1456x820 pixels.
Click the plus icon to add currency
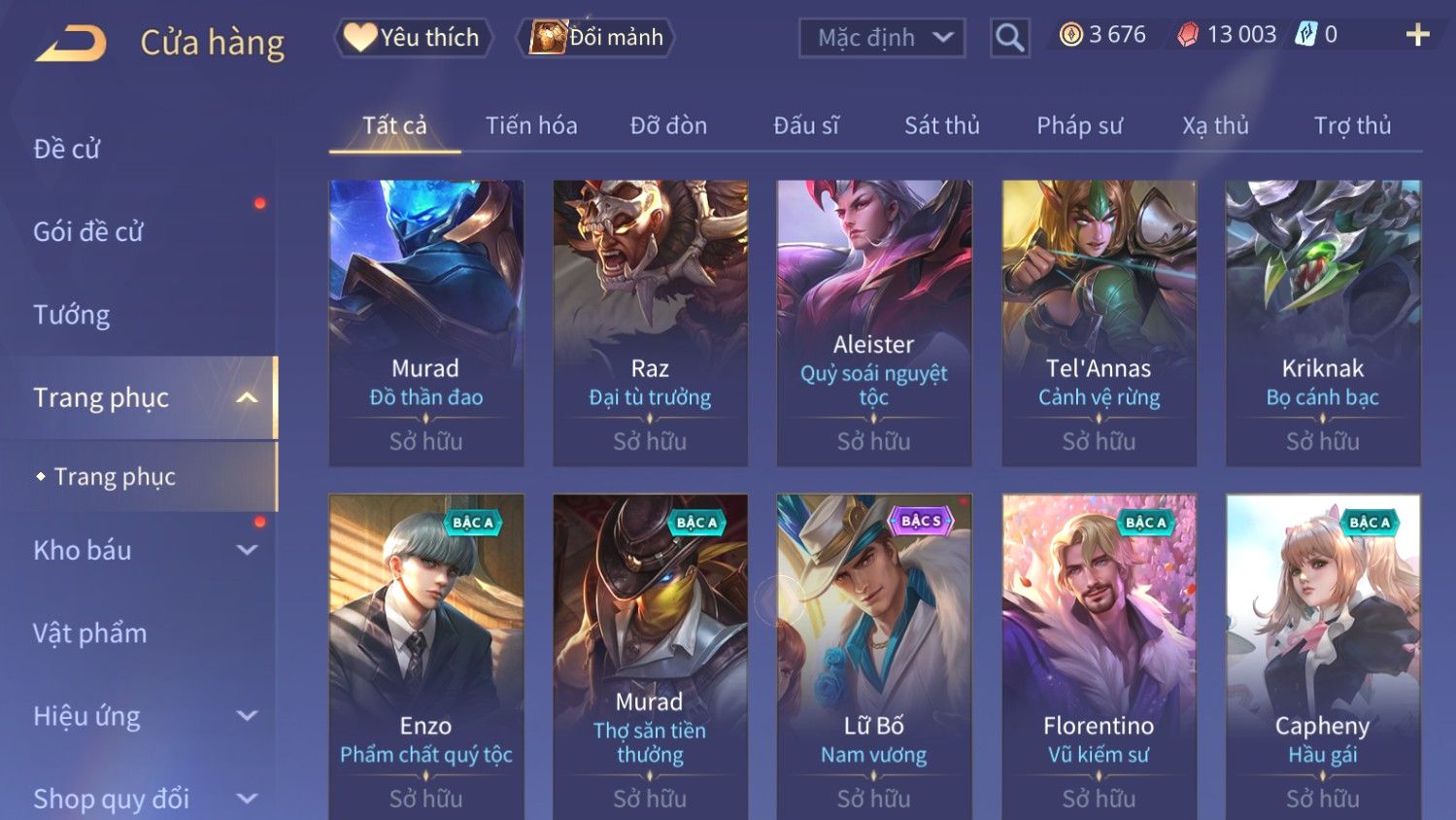pos(1417,35)
